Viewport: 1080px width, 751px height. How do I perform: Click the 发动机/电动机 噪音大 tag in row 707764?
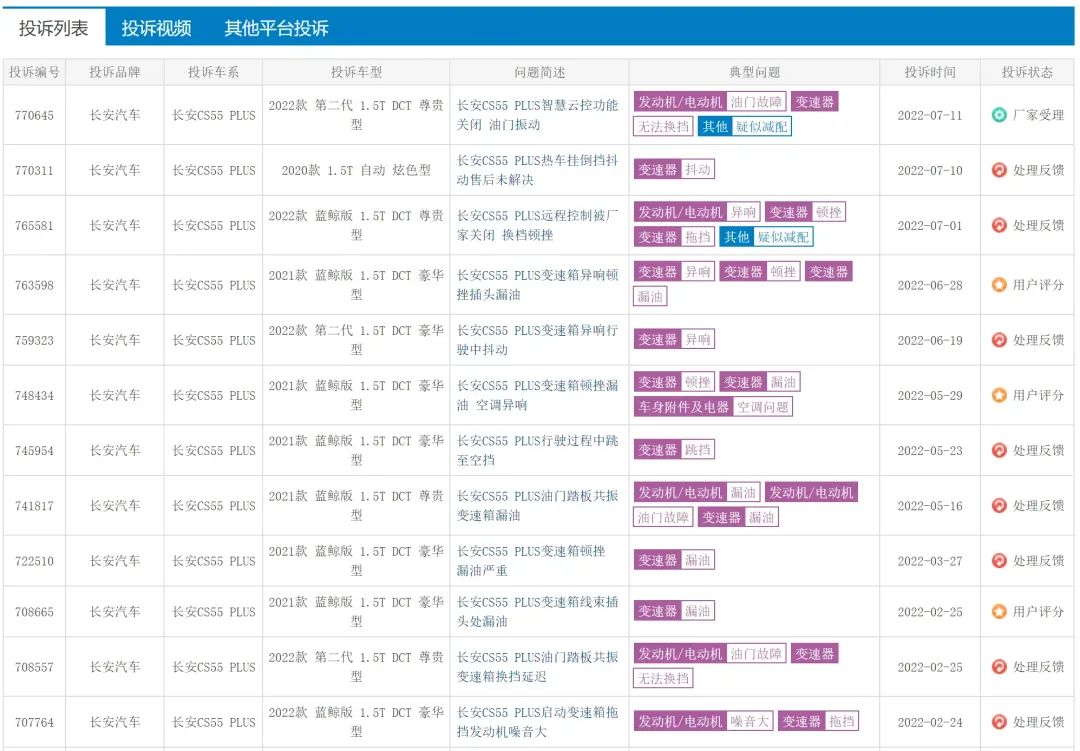click(704, 721)
